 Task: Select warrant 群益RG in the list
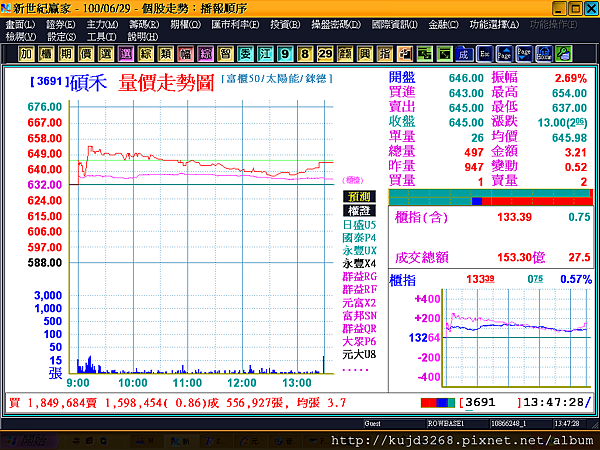(x=359, y=276)
